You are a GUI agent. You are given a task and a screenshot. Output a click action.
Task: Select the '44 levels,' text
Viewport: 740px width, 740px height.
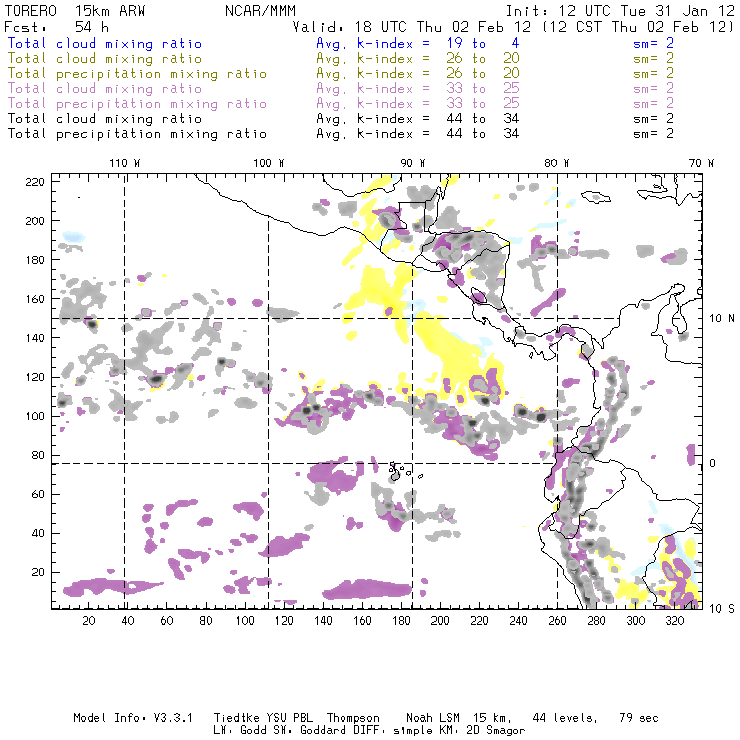565,718
